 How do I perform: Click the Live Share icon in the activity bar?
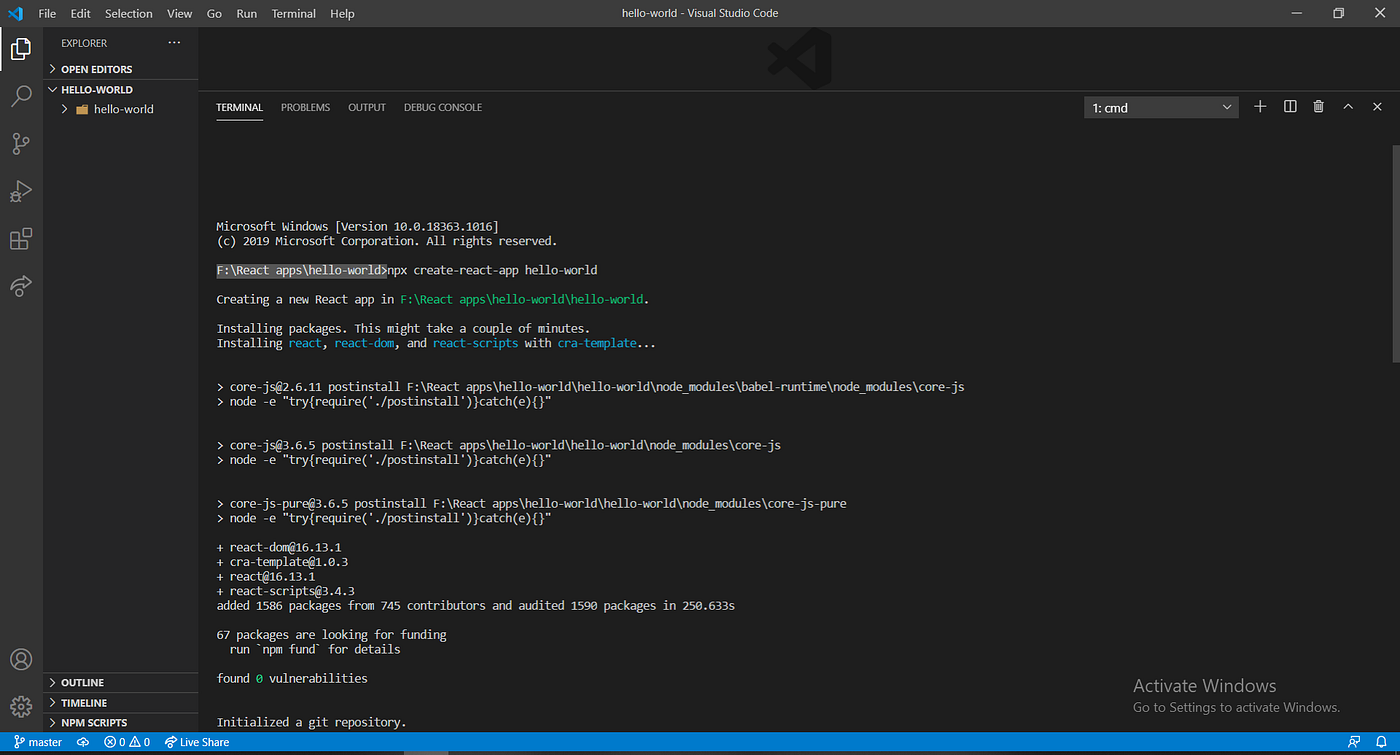pyautogui.click(x=20, y=286)
